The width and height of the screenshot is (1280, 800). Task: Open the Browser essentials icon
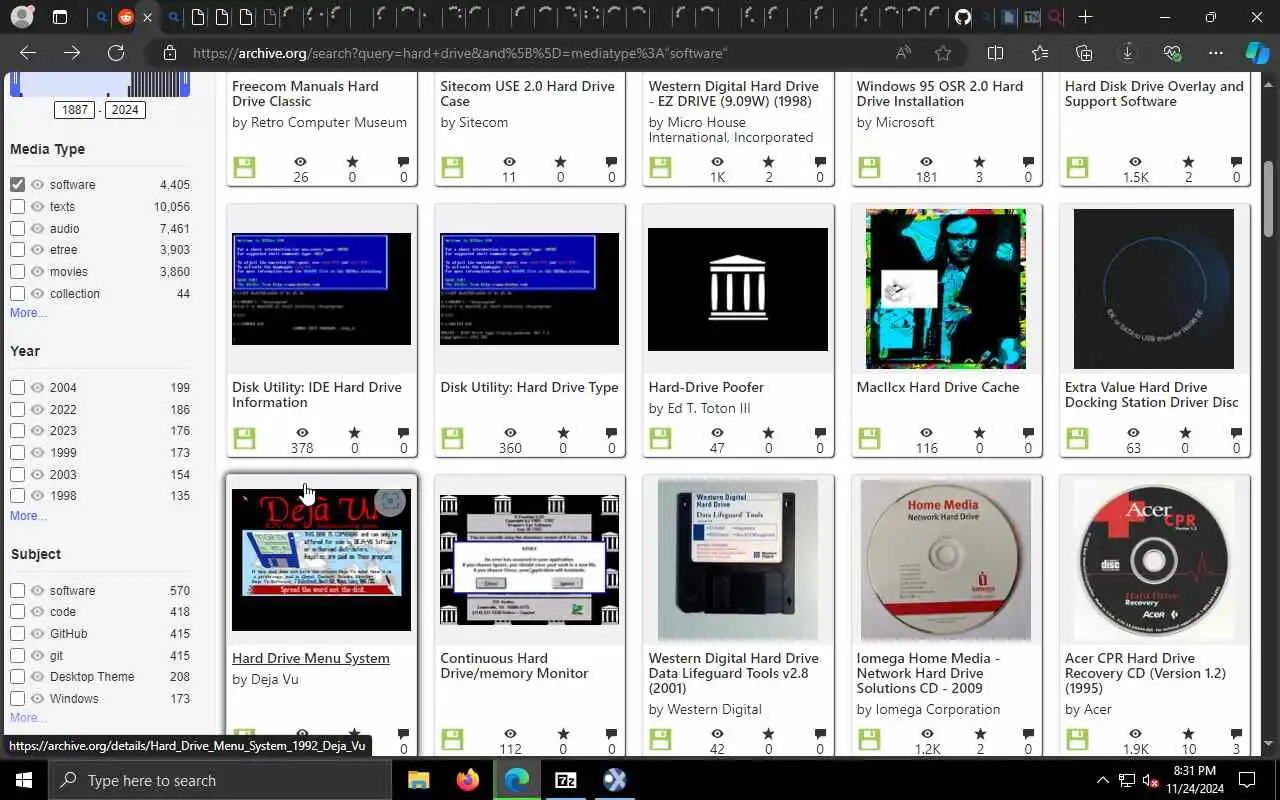(x=1173, y=53)
